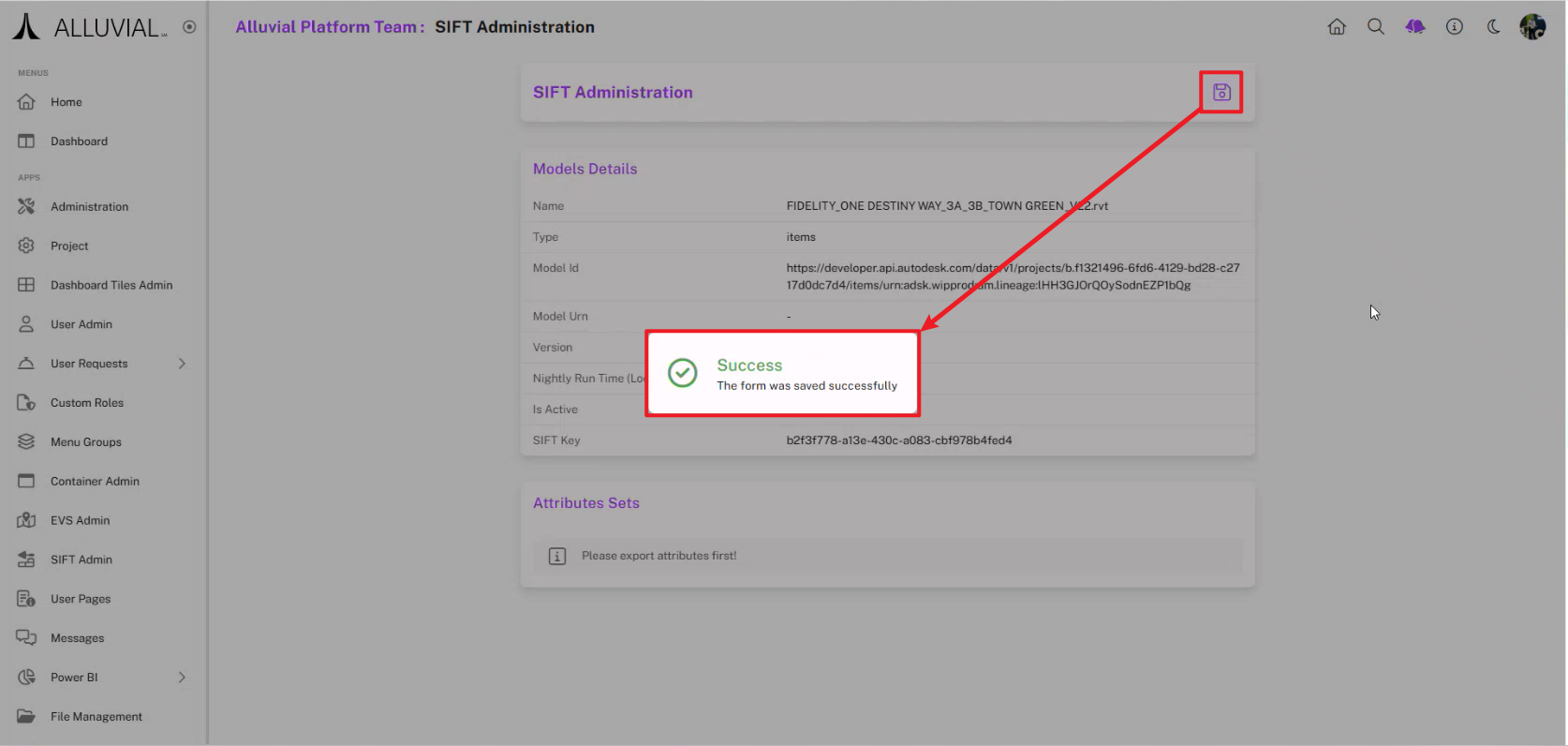The width and height of the screenshot is (1568, 746).
Task: Toggle dark mode with the moon icon
Action: tap(1494, 27)
